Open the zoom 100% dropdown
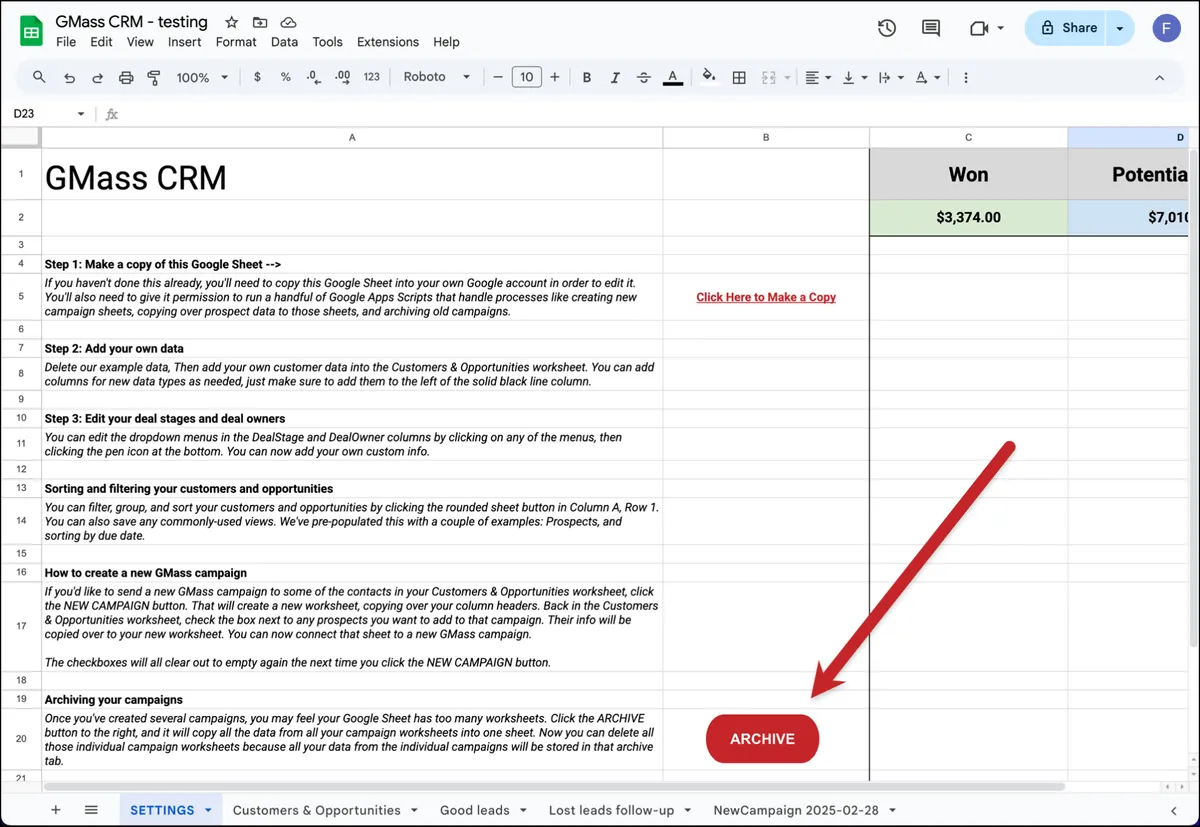The width and height of the screenshot is (1200, 827). (x=202, y=77)
